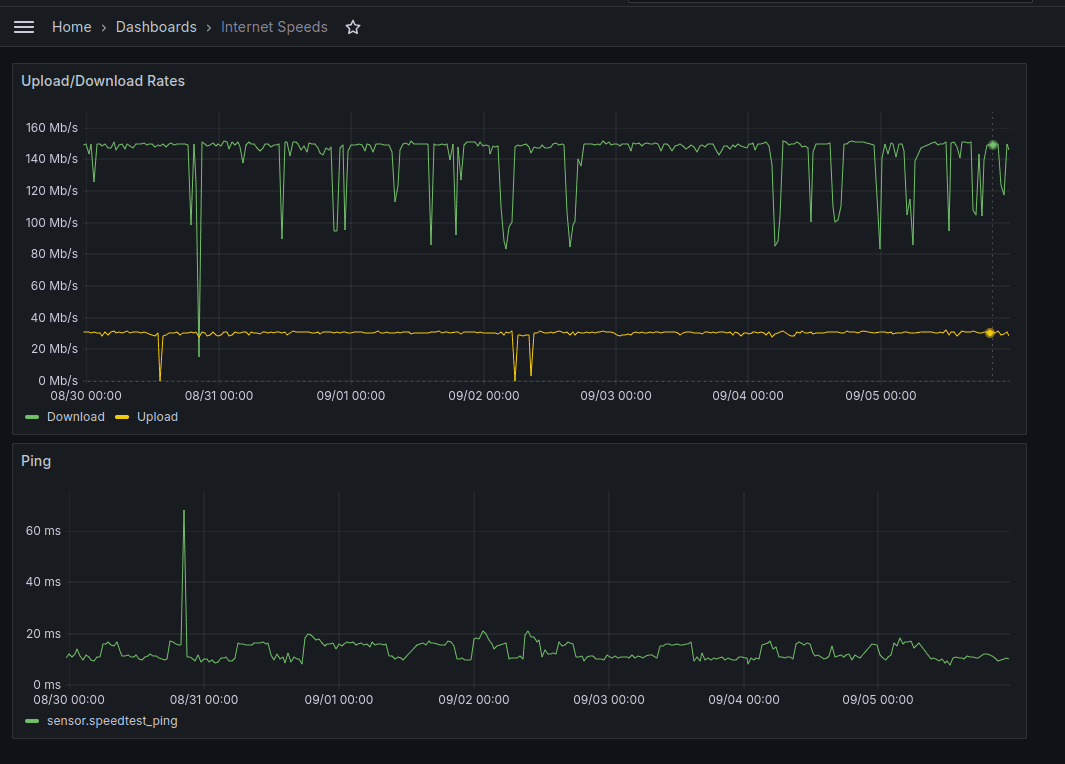Click the search field at top right
This screenshot has width=1065, height=764.
click(830, 4)
